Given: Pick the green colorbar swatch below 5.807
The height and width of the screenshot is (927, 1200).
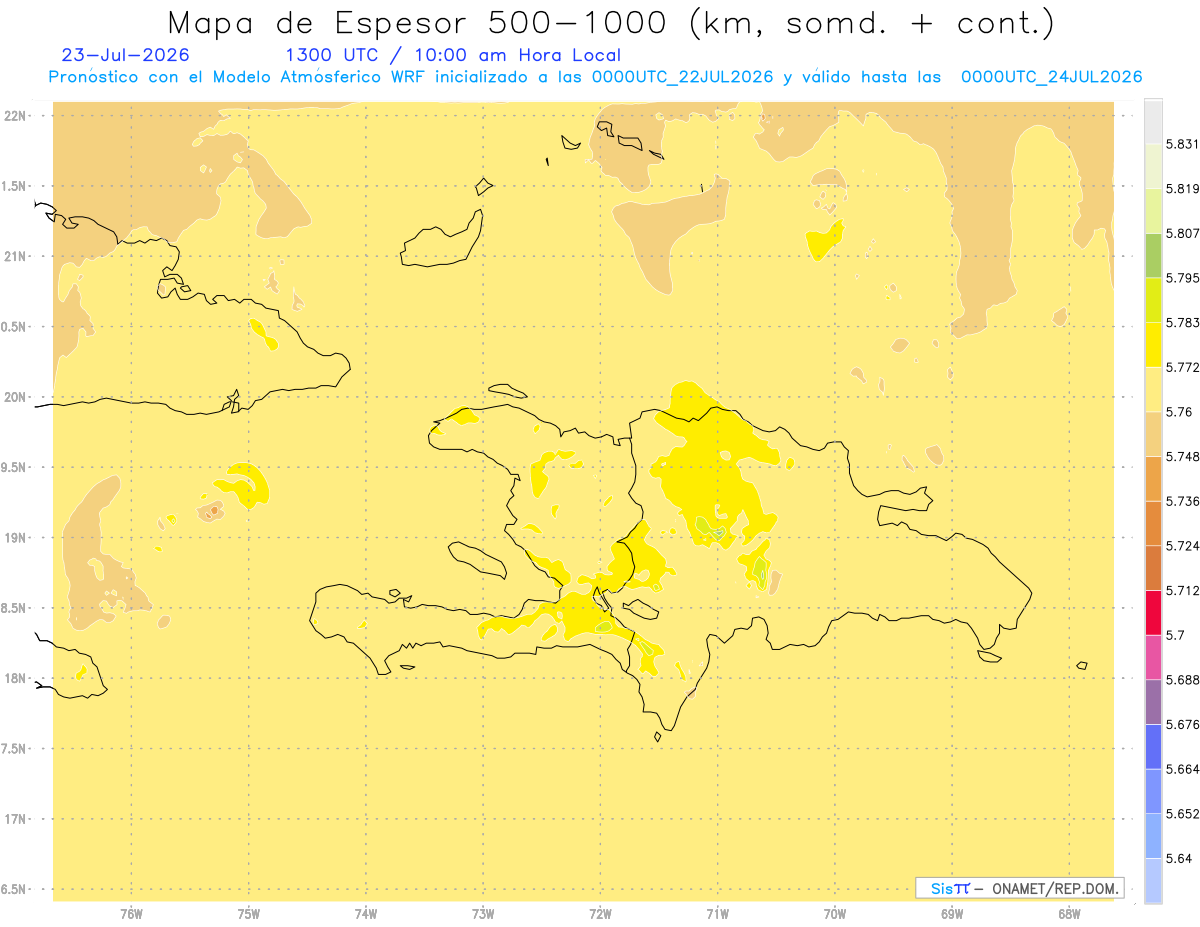Looking at the screenshot, I should pos(1153,256).
